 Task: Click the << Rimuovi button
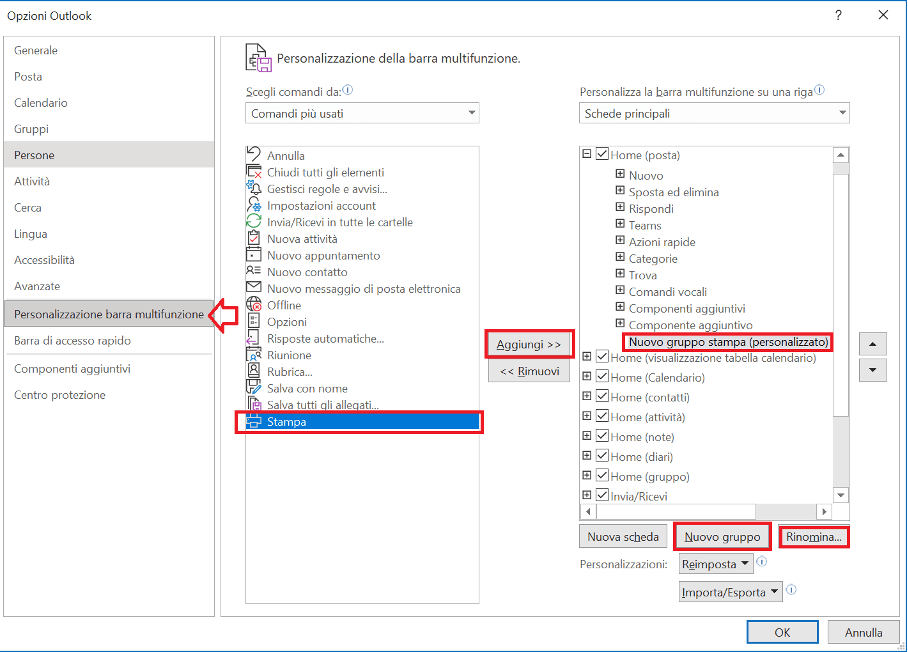[529, 371]
